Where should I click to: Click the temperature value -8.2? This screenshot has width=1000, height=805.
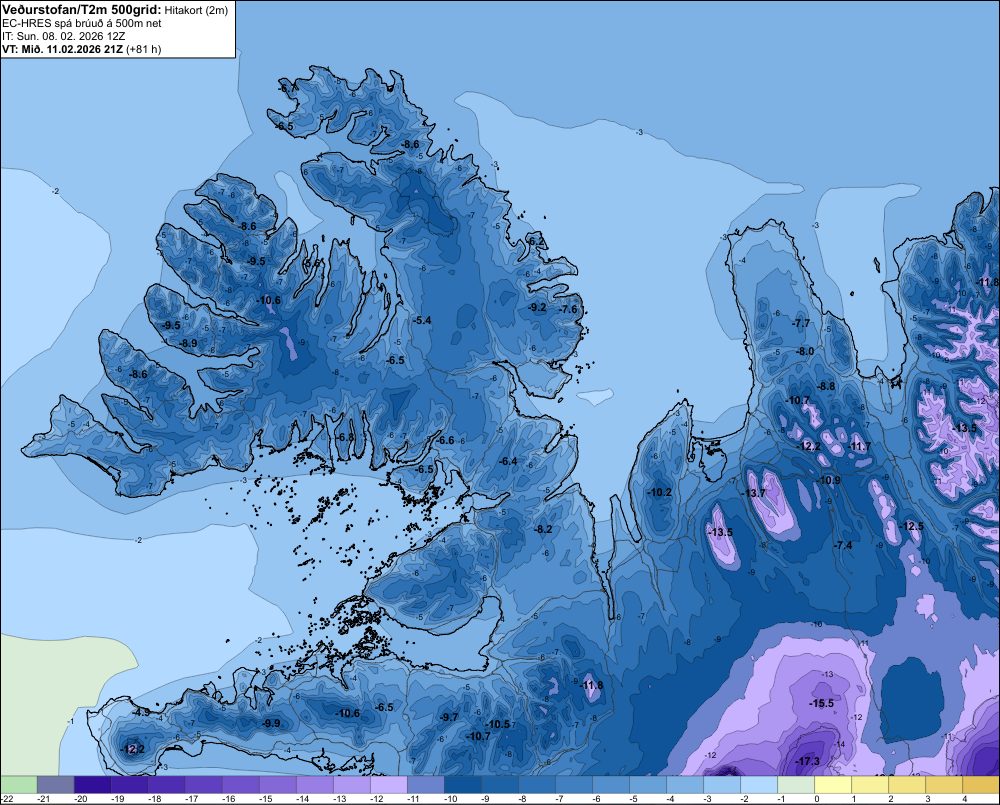point(543,529)
